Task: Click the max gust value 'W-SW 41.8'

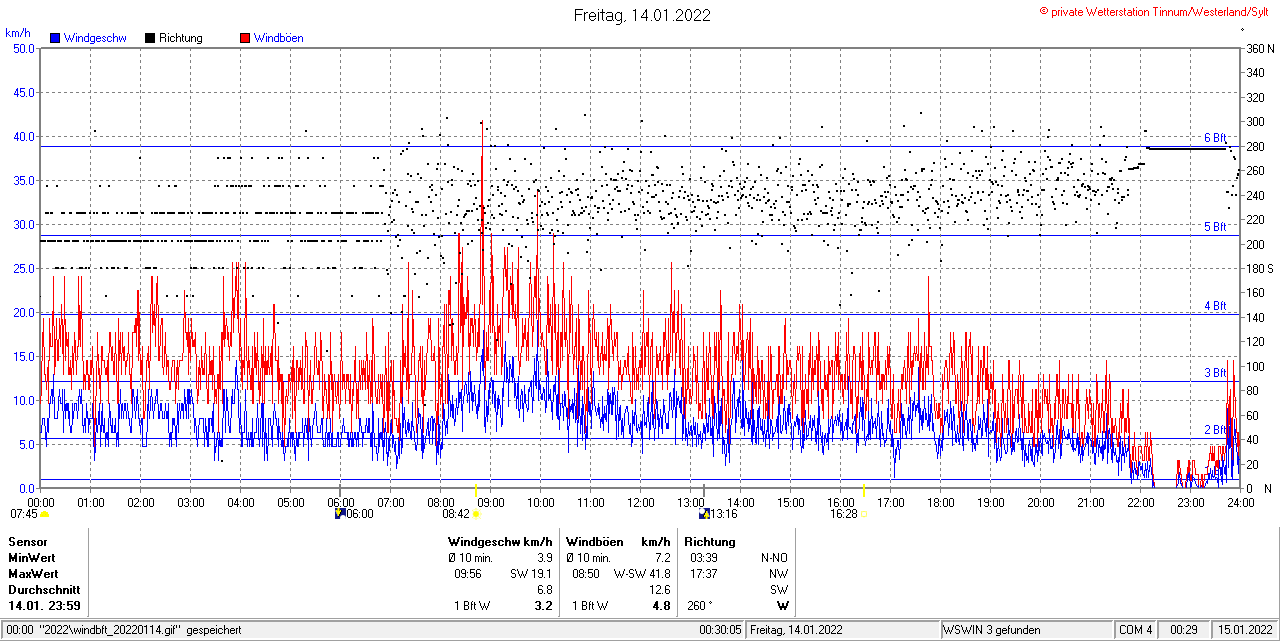Action: [x=641, y=574]
